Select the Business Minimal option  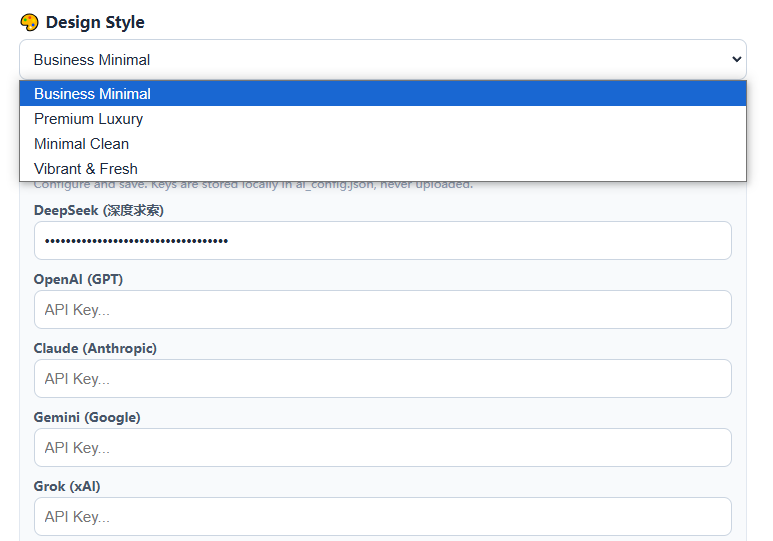coord(383,94)
